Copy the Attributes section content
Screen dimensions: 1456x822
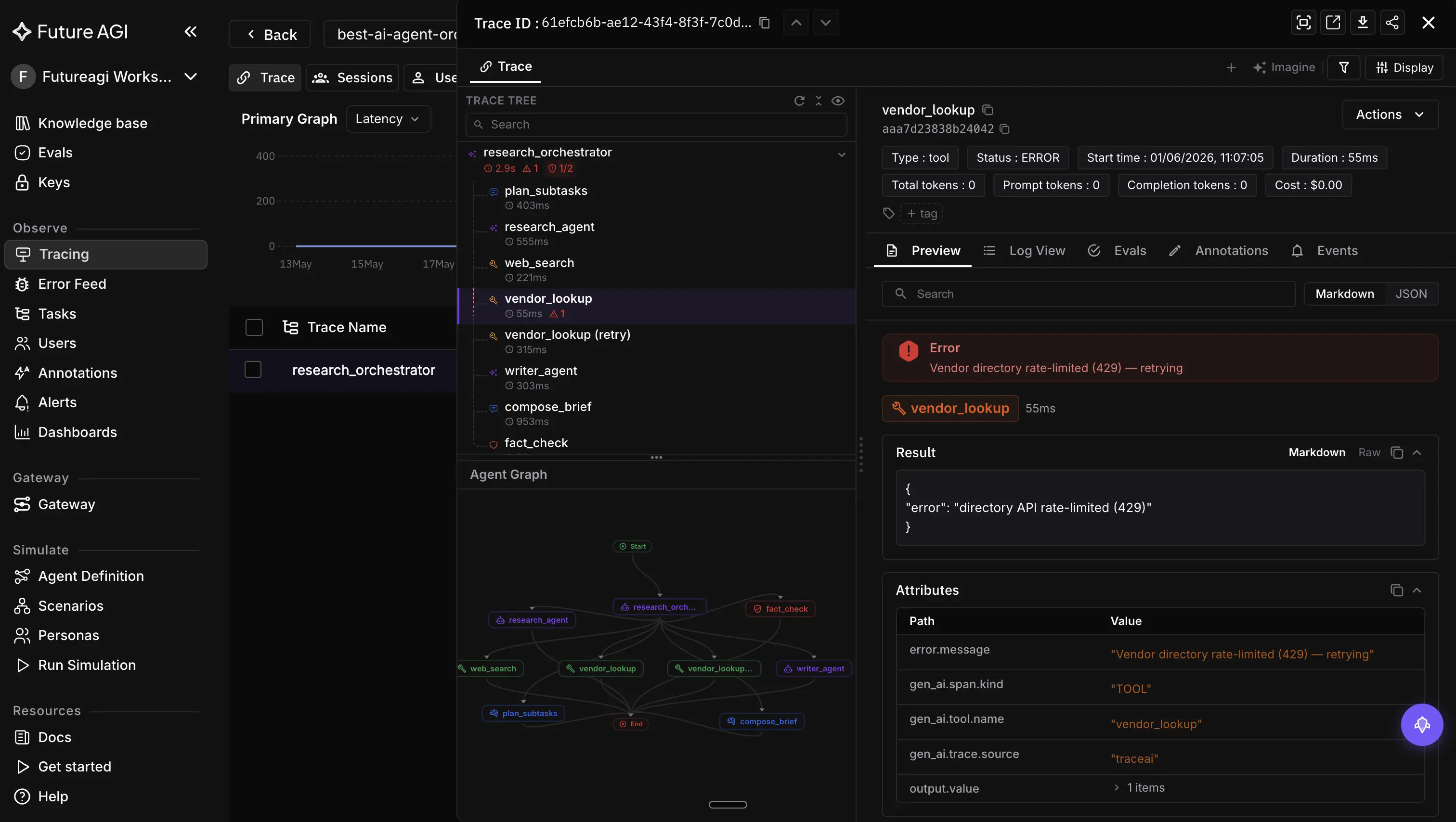1397,591
